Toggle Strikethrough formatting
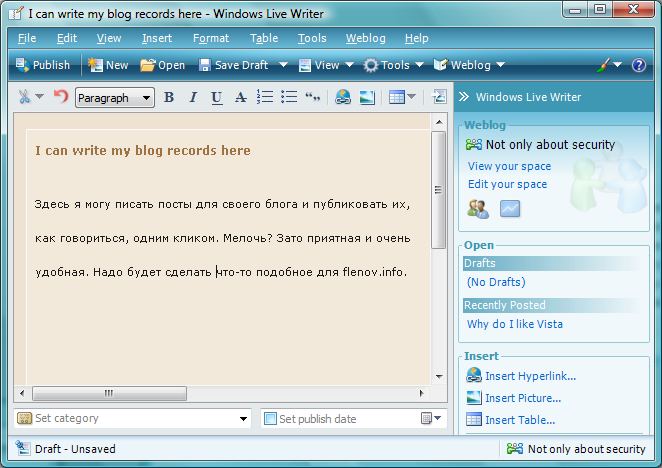This screenshot has width=662, height=468. point(241,98)
